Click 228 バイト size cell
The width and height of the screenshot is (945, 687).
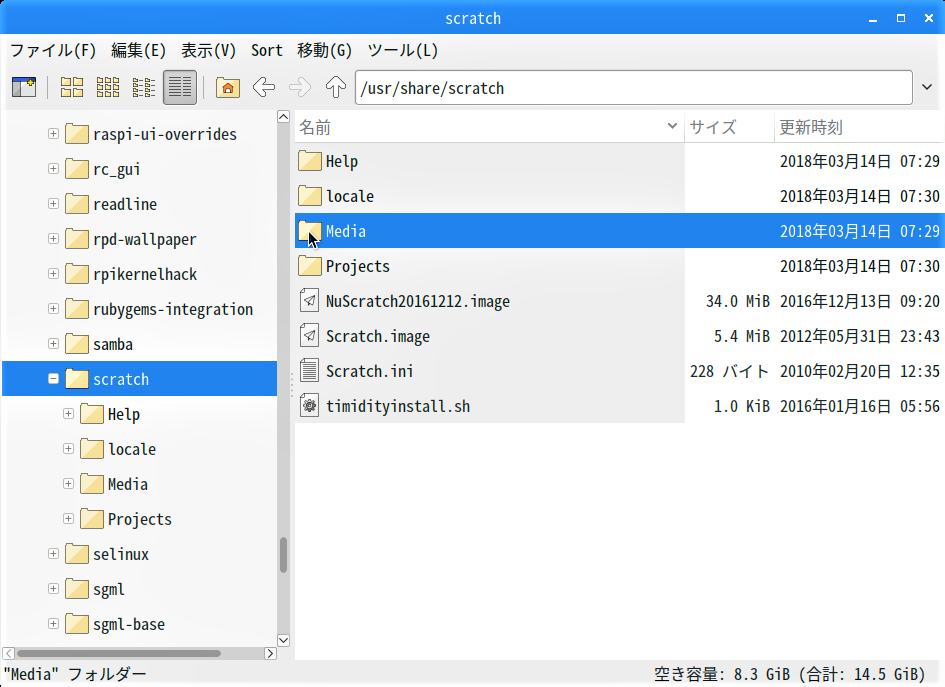pyautogui.click(x=730, y=371)
